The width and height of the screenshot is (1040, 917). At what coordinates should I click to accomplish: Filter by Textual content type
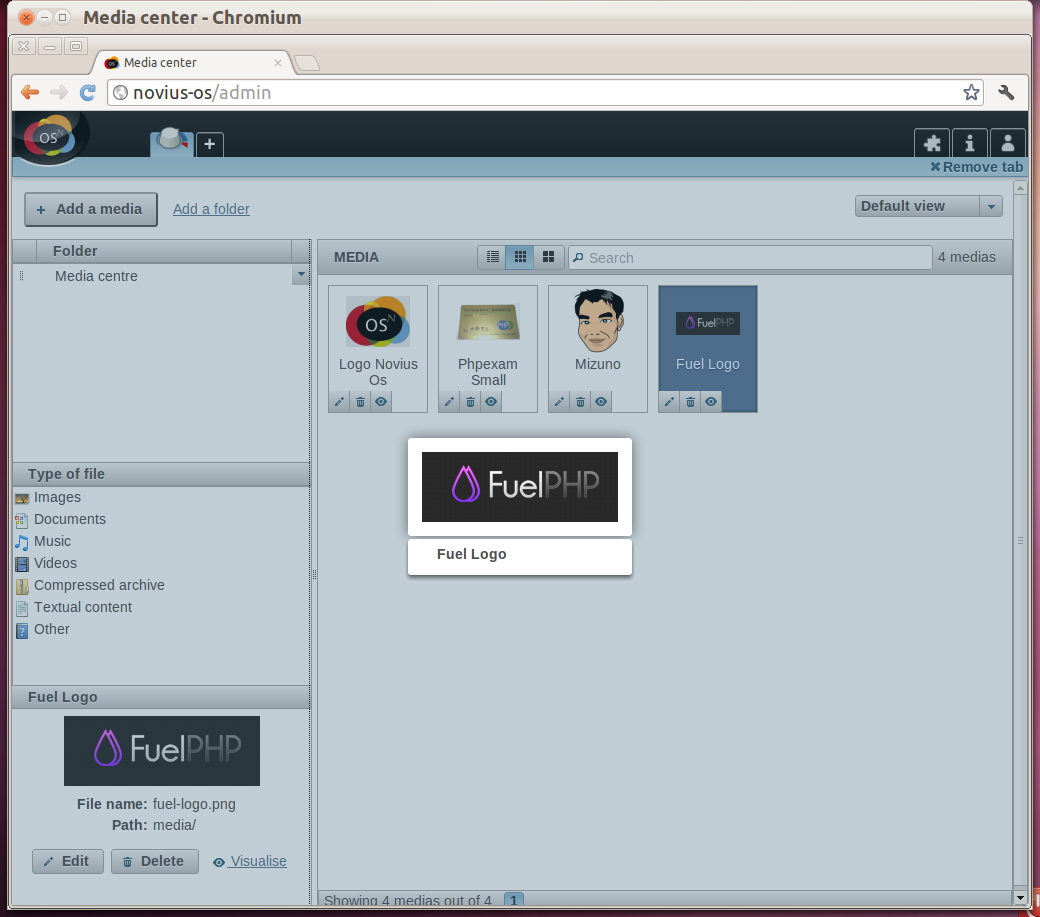point(83,607)
